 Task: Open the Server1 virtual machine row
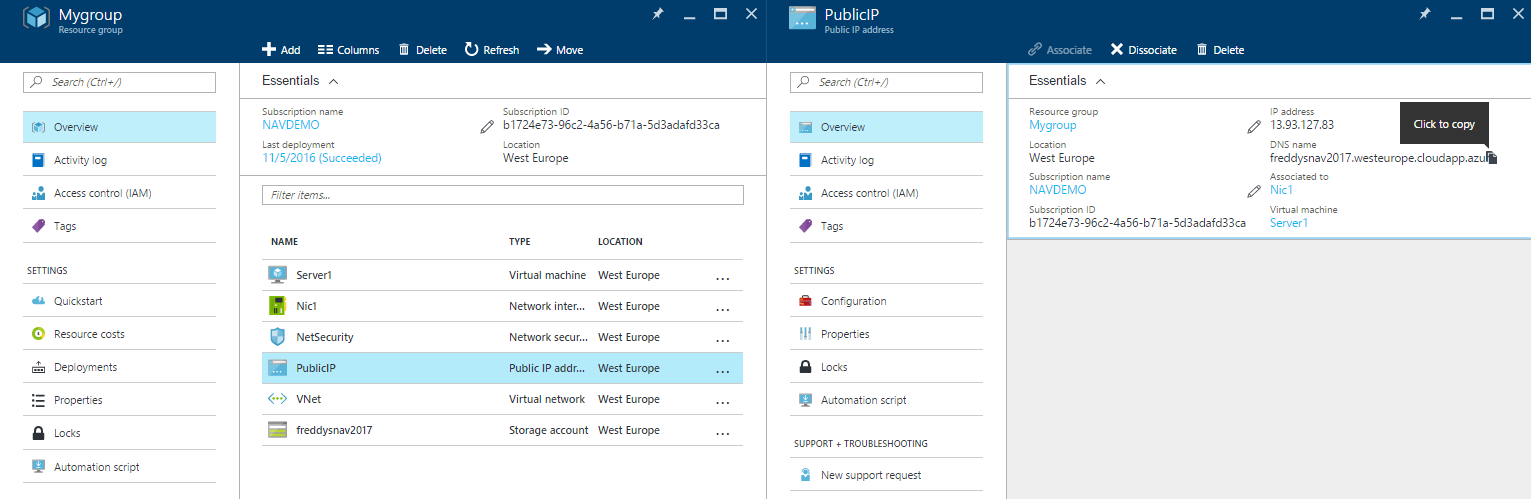314,275
